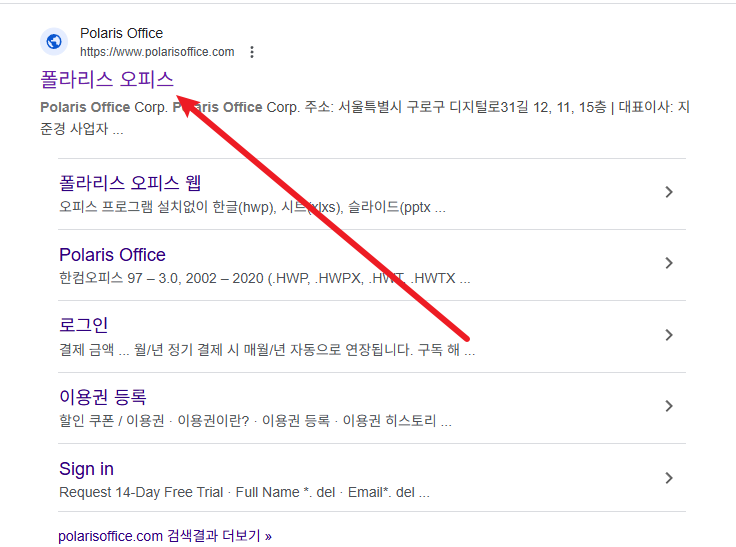Open the 이용권 등록 sitelink
736x547 pixels.
click(x=103, y=397)
